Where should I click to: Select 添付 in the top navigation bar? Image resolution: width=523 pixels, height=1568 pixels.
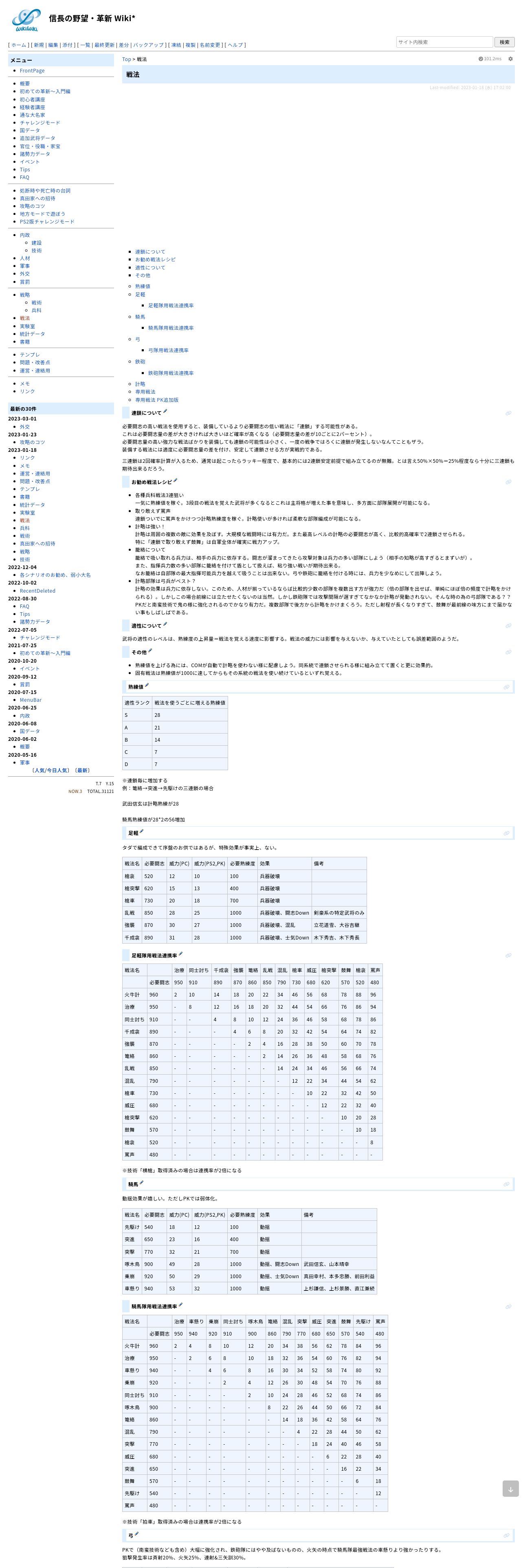coord(68,45)
